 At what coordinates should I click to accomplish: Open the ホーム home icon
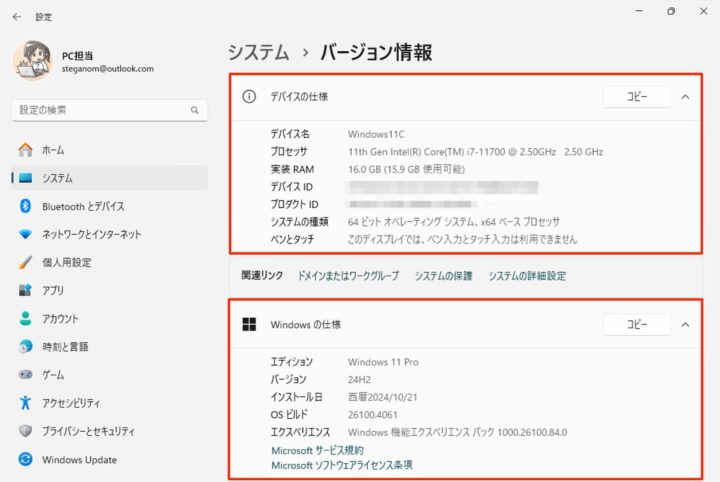25,150
